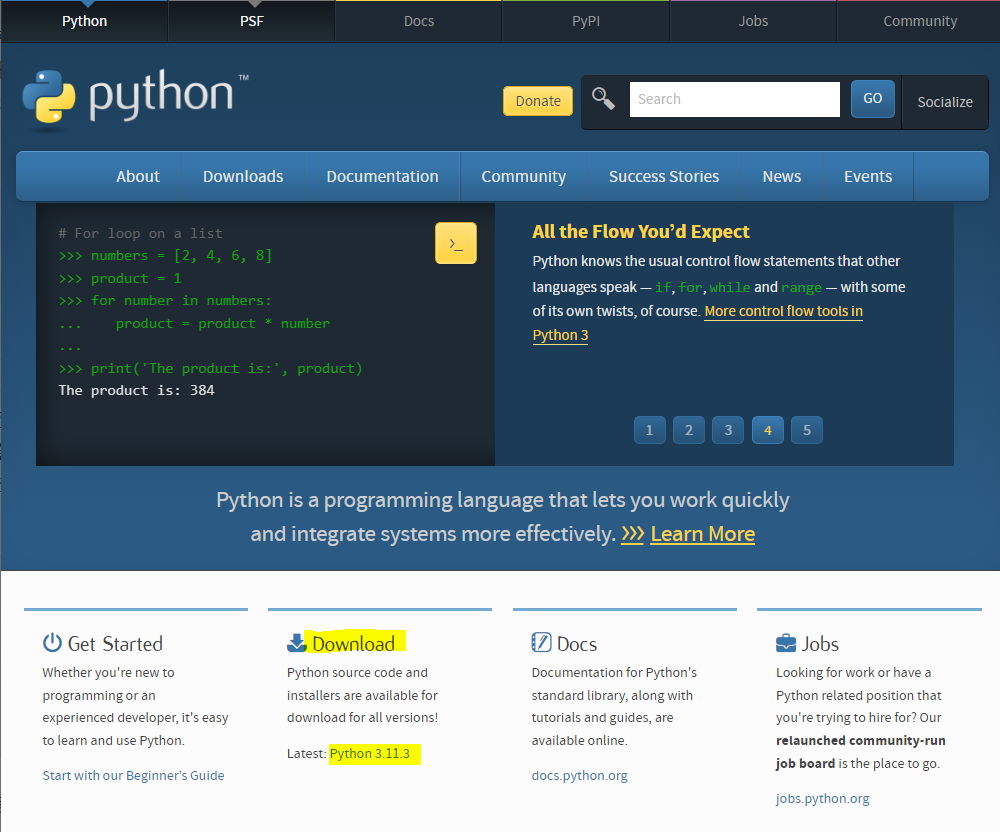Open the Events navigation menu
Viewport: 1000px width, 832px height.
(867, 177)
